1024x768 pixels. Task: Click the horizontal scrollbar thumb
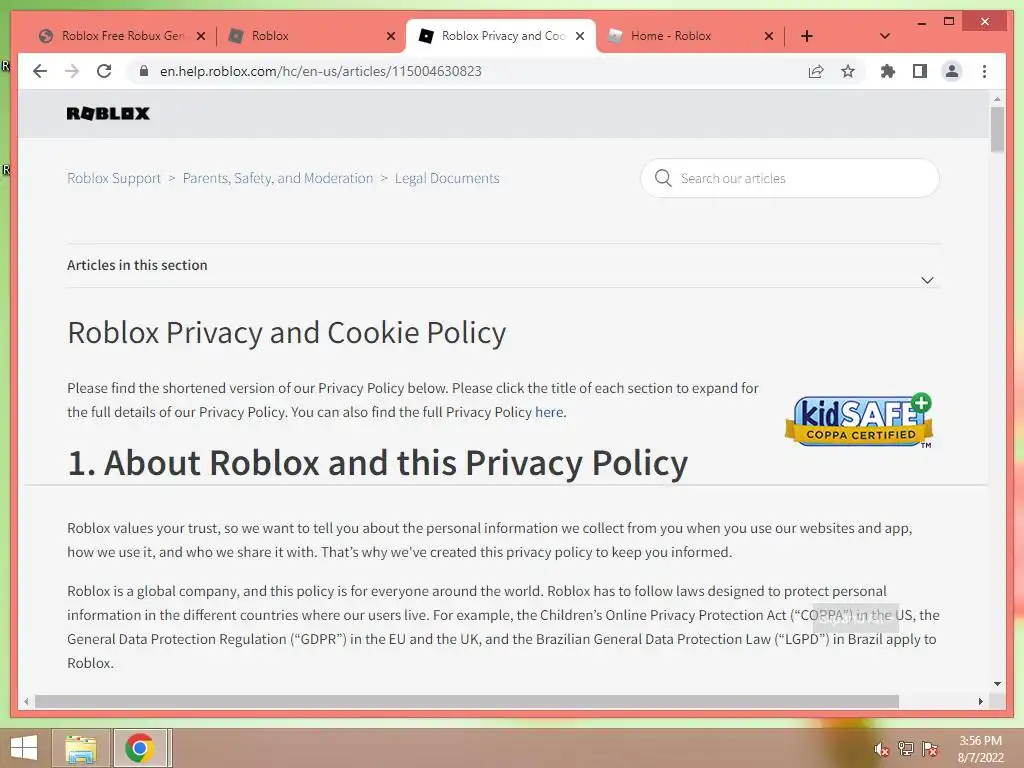click(x=467, y=701)
